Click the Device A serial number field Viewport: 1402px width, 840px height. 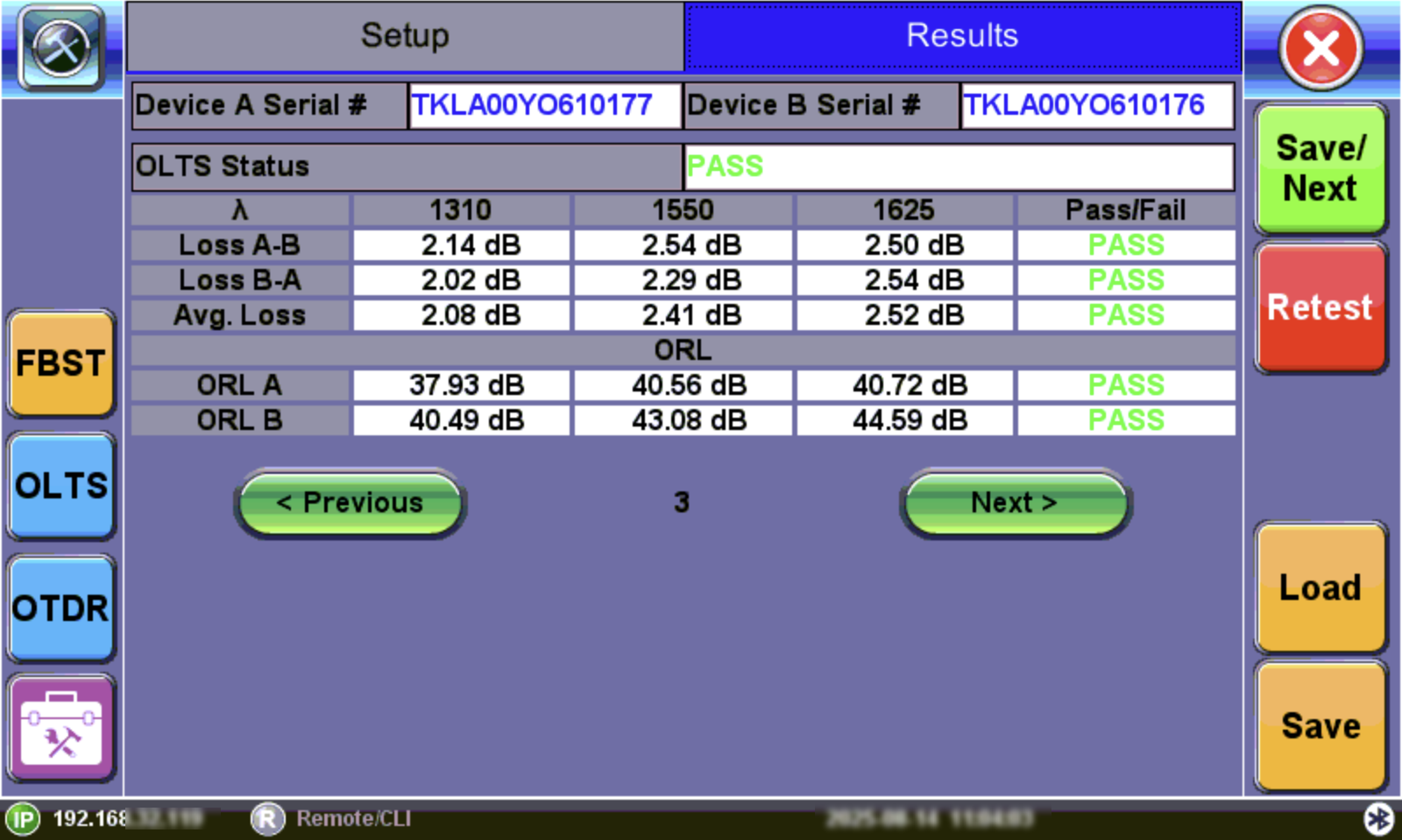543,105
